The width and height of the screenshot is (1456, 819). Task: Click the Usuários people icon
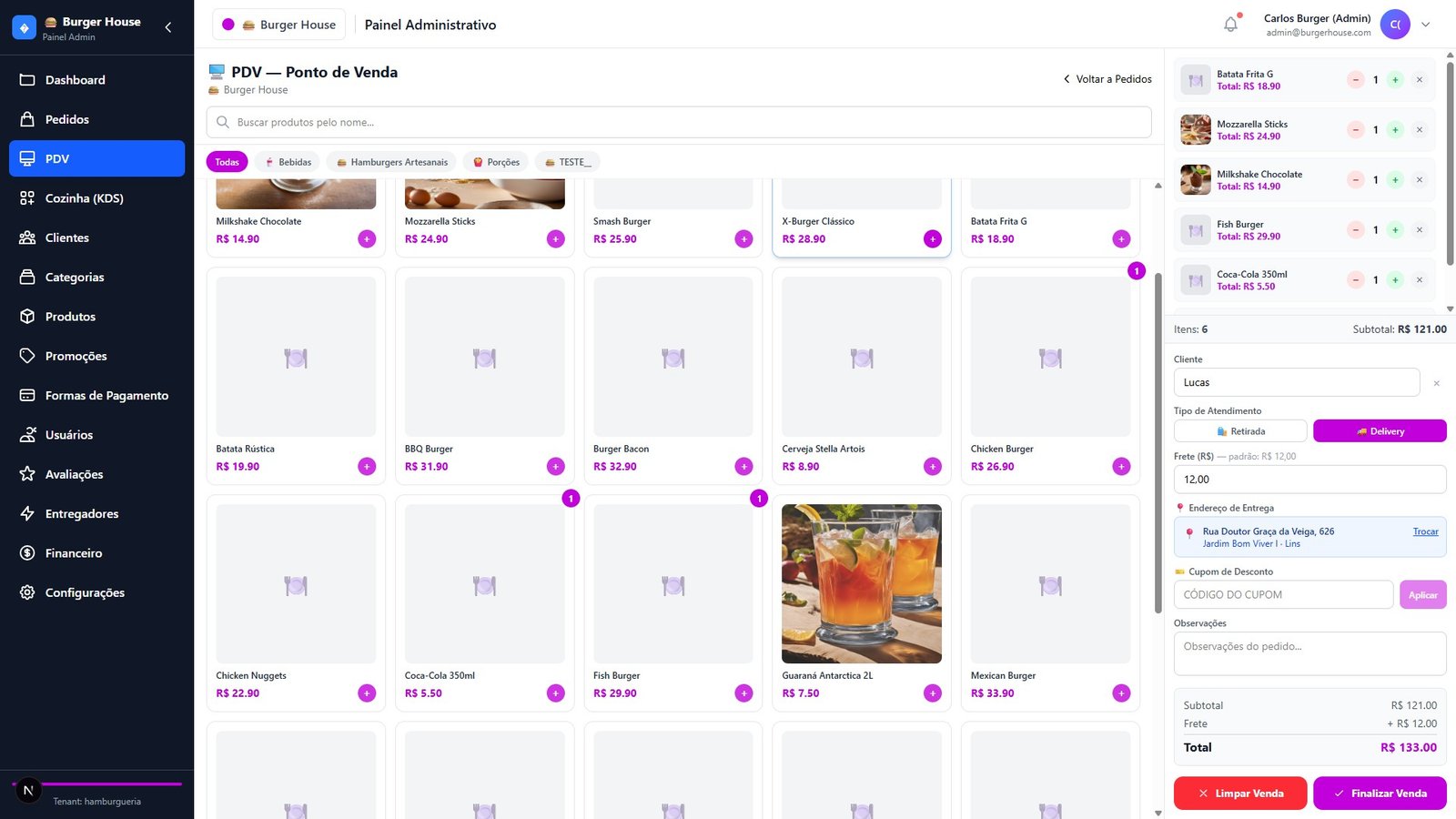[x=27, y=435]
